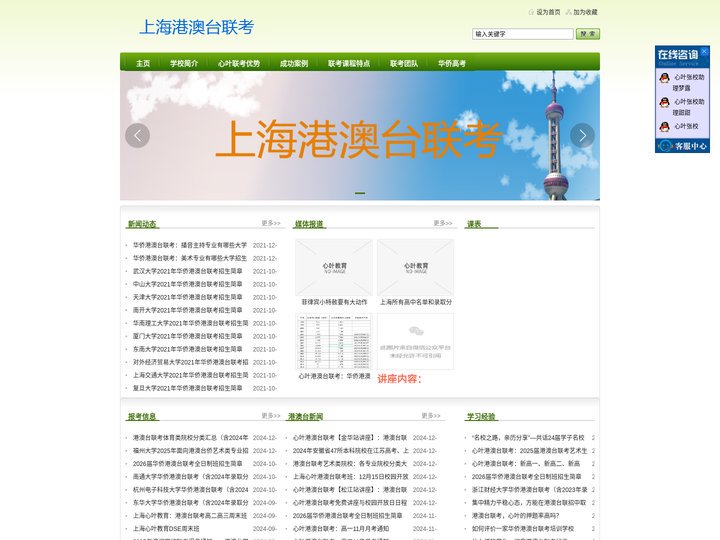Open 心叶港澳台联考【金华站讲座】 entry
The width and height of the screenshot is (720, 540).
coord(350,438)
